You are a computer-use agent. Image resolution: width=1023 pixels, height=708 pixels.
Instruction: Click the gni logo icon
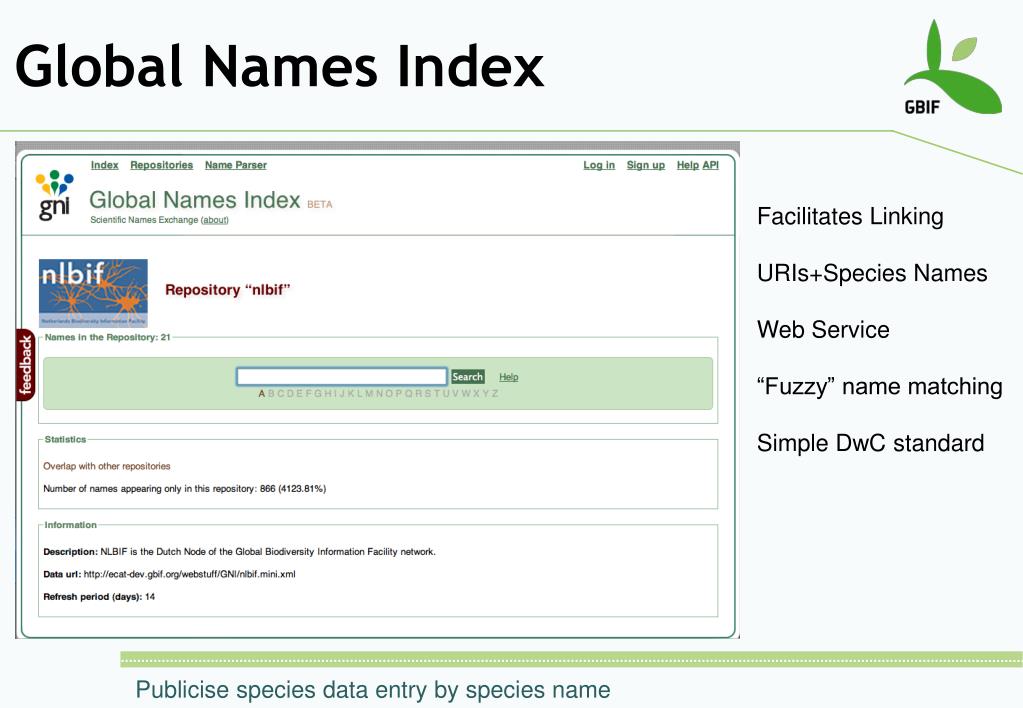click(54, 194)
